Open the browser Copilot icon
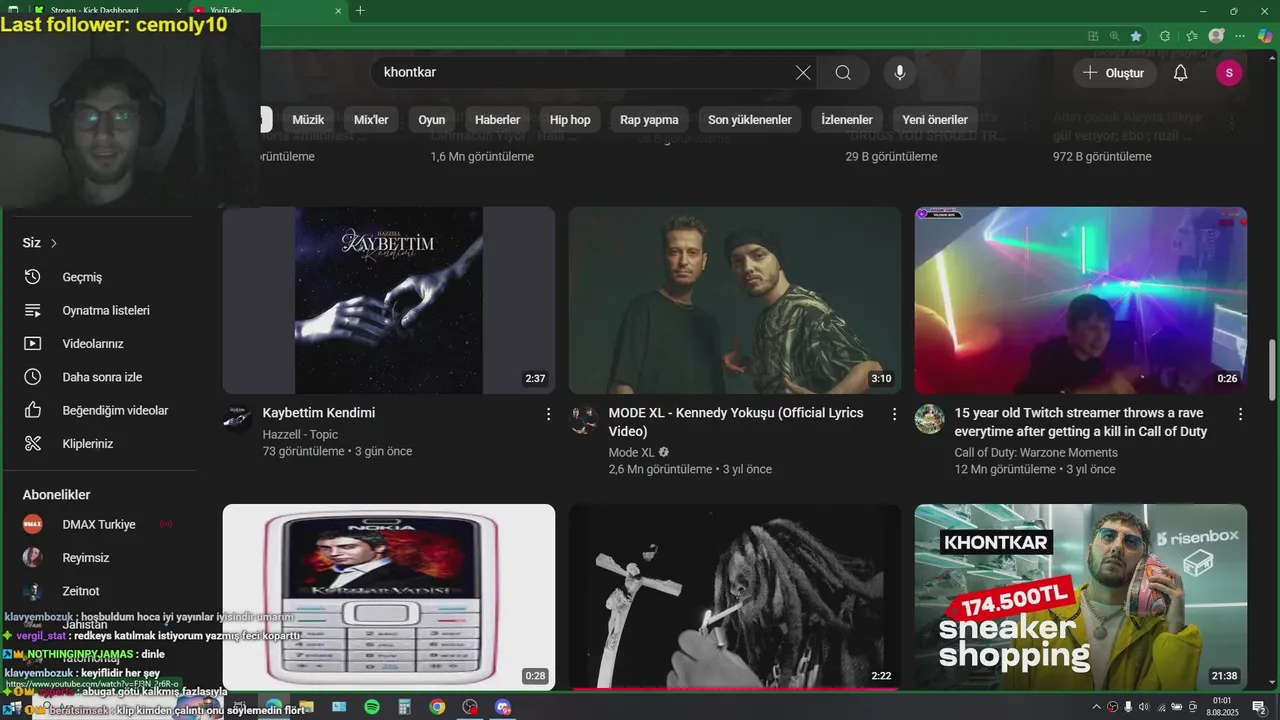The width and height of the screenshot is (1280, 720). point(1265,36)
